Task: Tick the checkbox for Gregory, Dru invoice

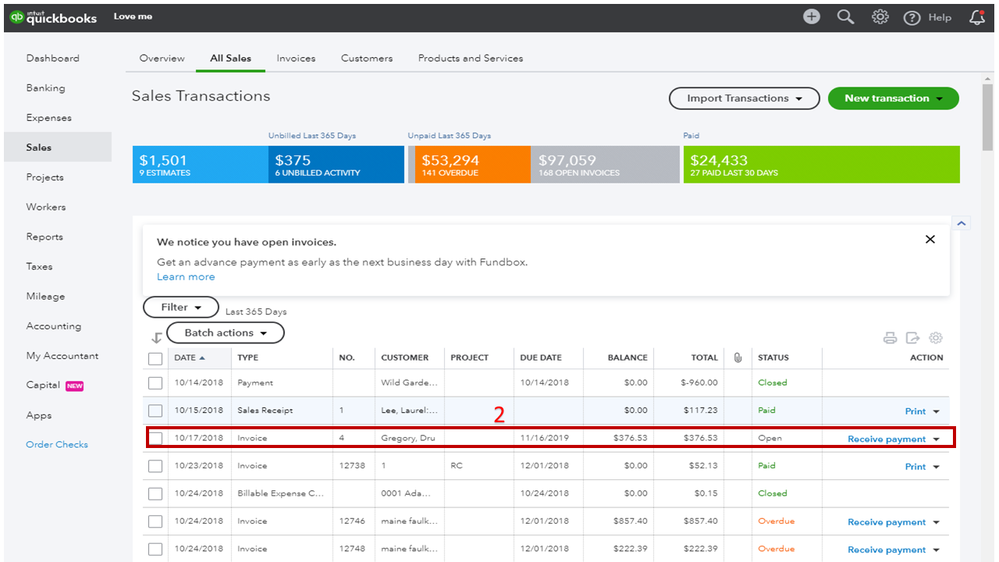Action: pyautogui.click(x=155, y=438)
